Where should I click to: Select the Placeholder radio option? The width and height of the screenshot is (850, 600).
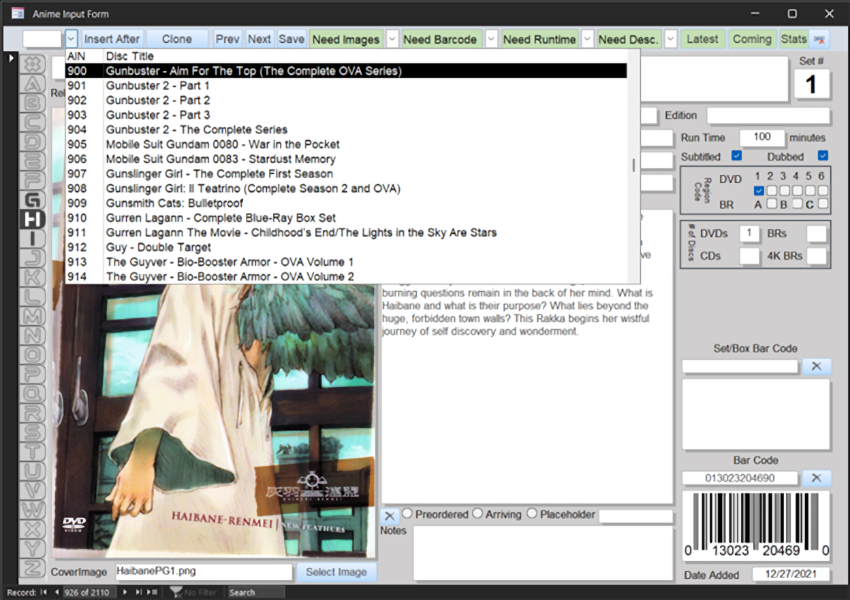click(x=532, y=513)
